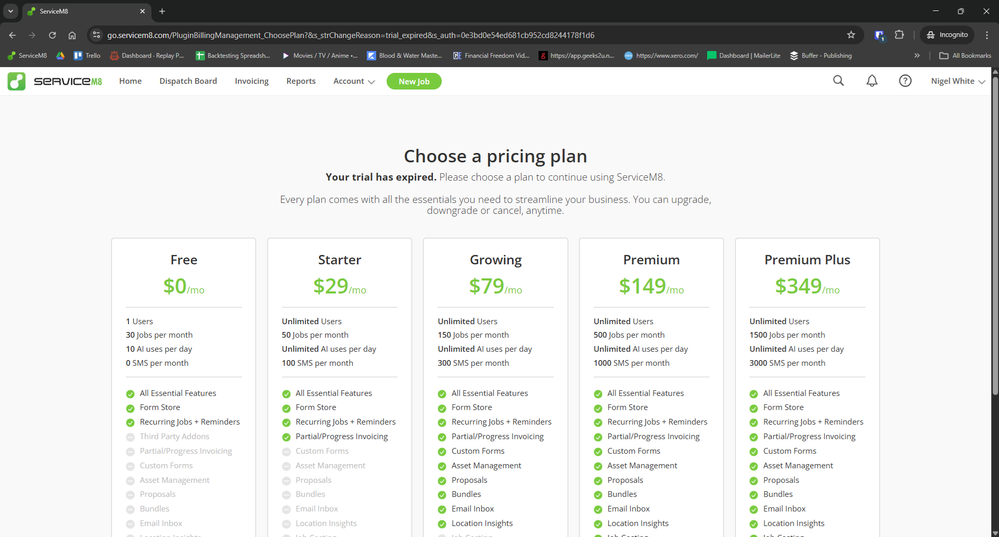Expand the Nigel White user menu
Screen dimensions: 999x537
[958, 82]
